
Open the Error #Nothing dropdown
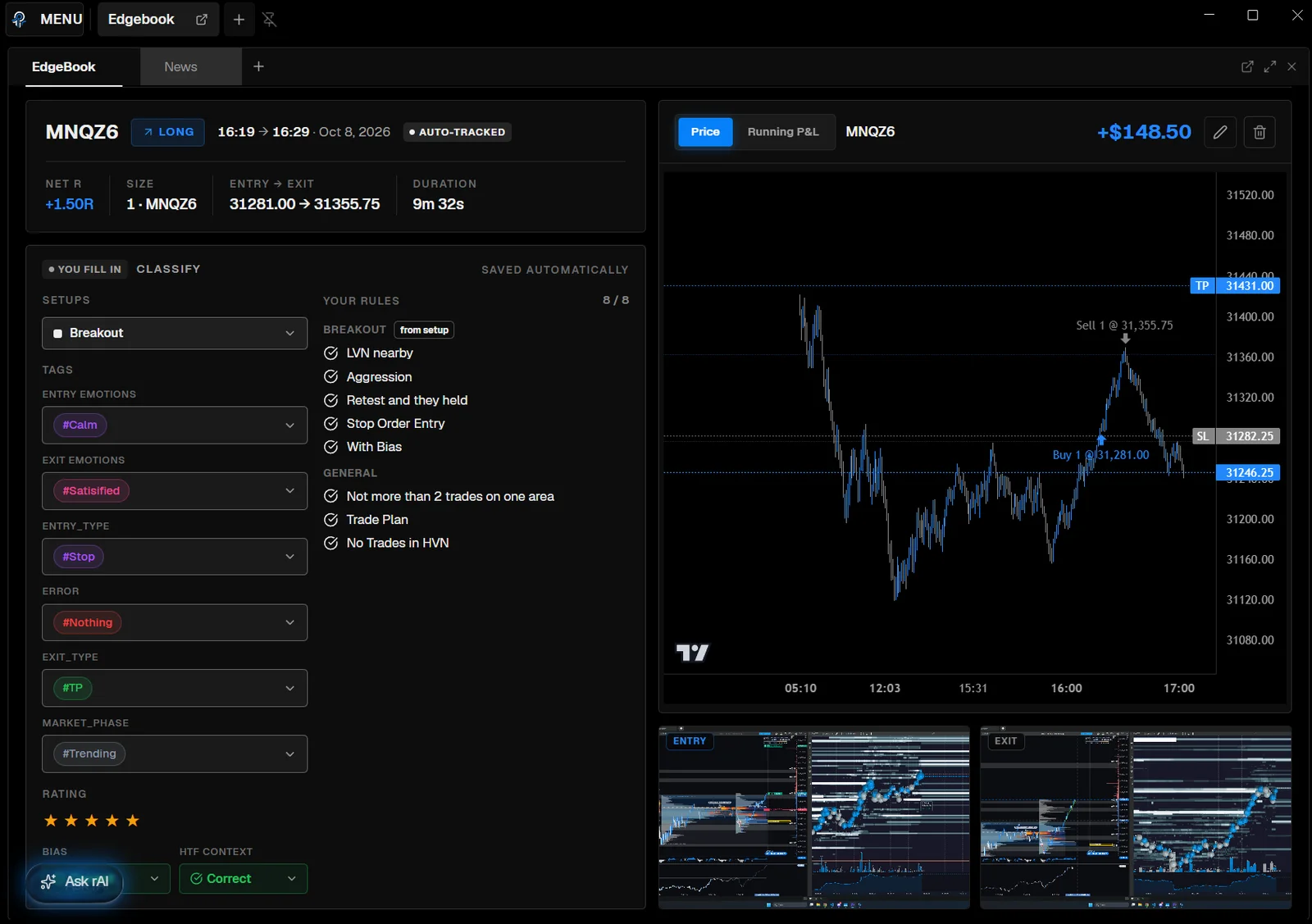pyautogui.click(x=175, y=622)
